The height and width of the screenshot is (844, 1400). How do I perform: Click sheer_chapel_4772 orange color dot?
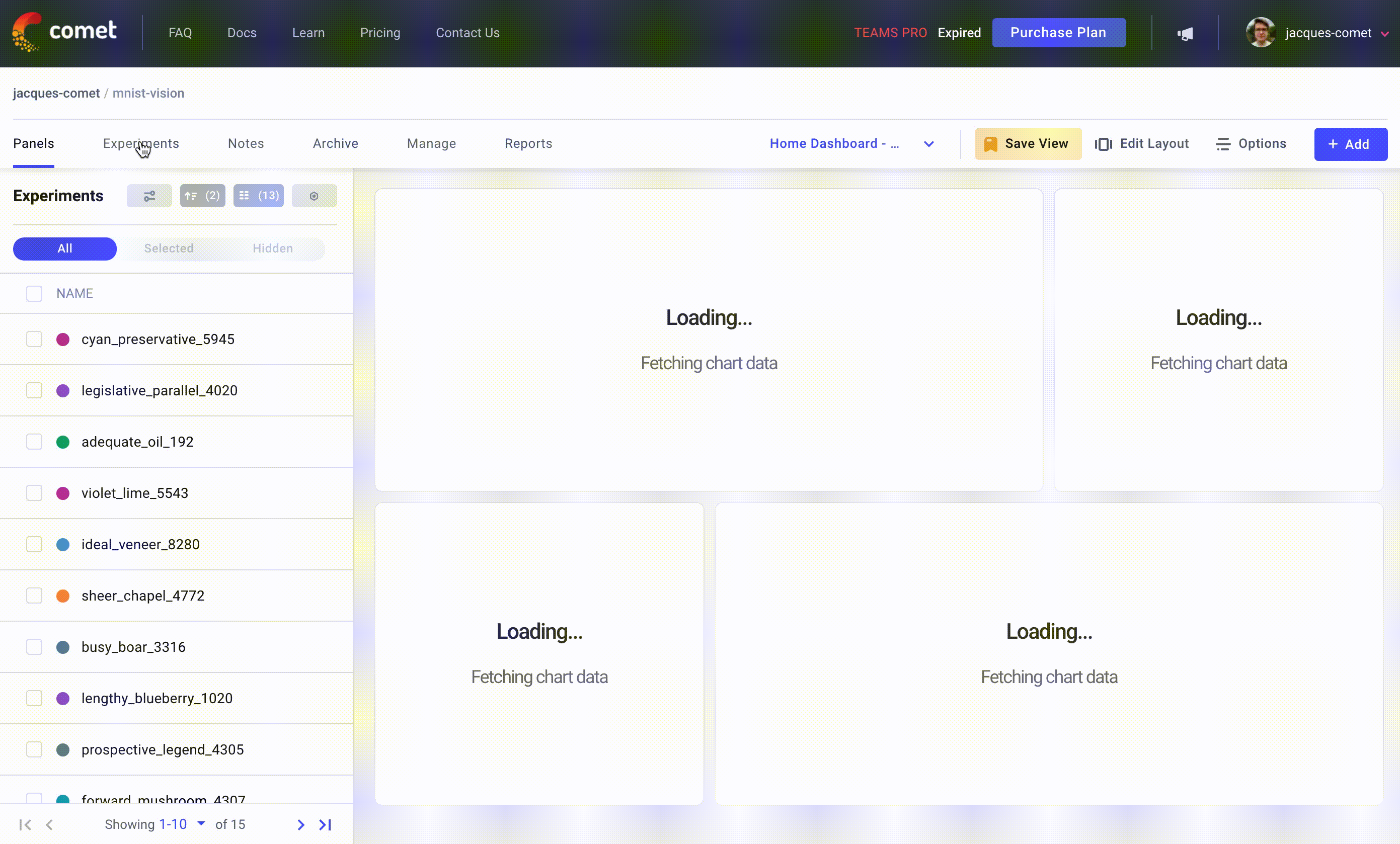[x=63, y=596]
